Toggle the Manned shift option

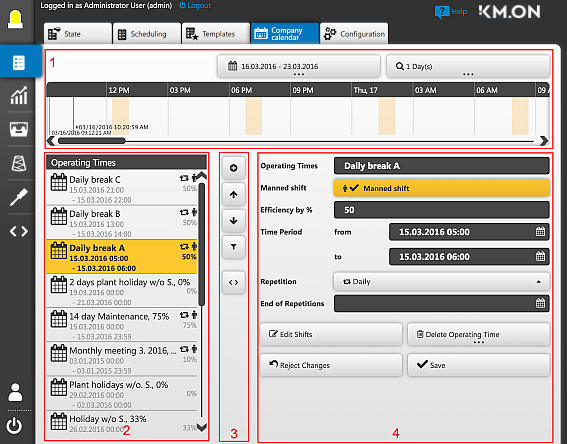point(442,188)
